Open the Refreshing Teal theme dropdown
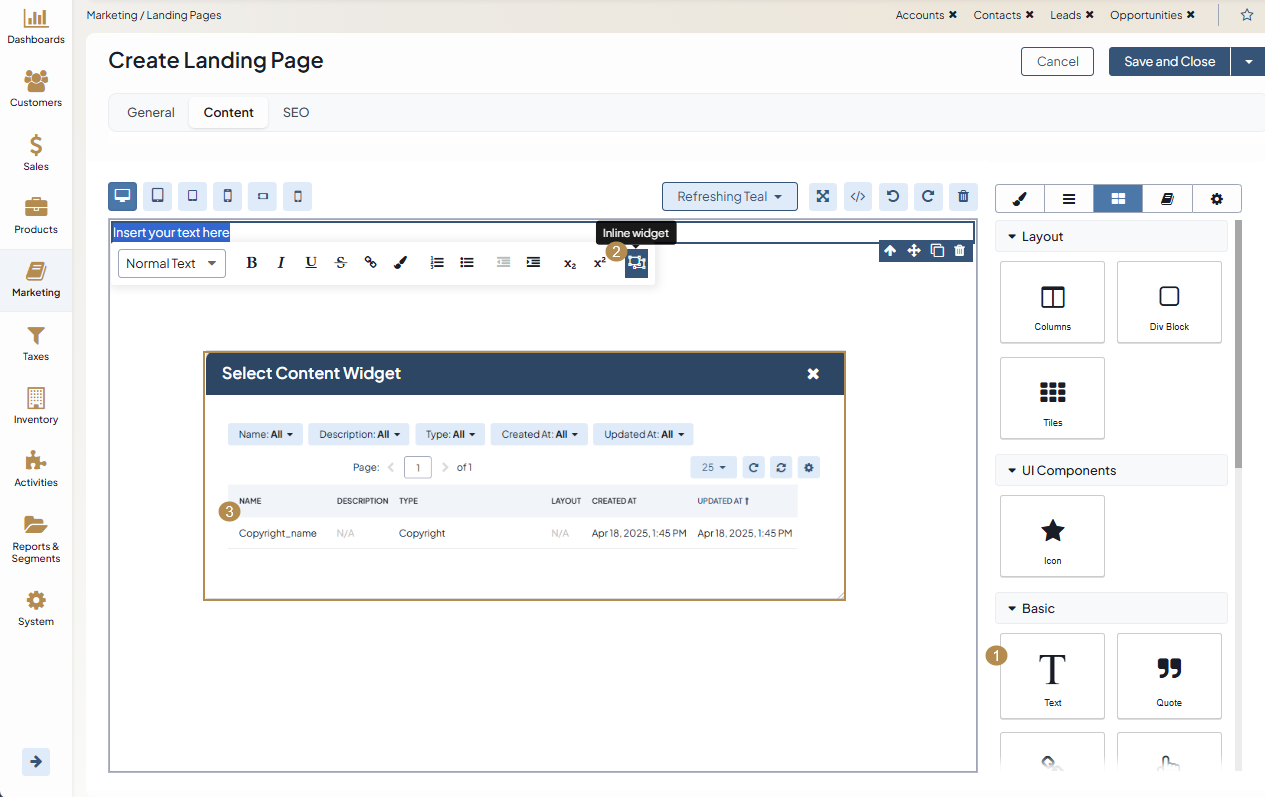 (x=729, y=196)
